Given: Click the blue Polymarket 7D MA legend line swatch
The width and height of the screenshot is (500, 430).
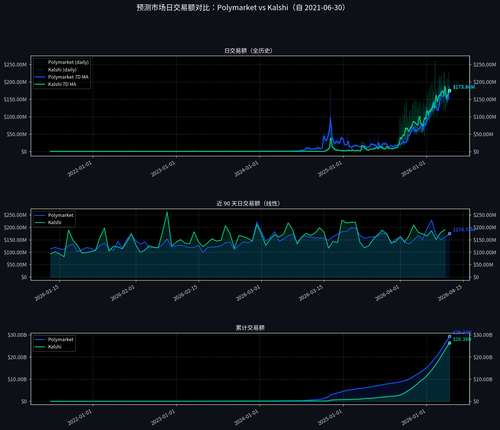Looking at the screenshot, I should (40, 77).
